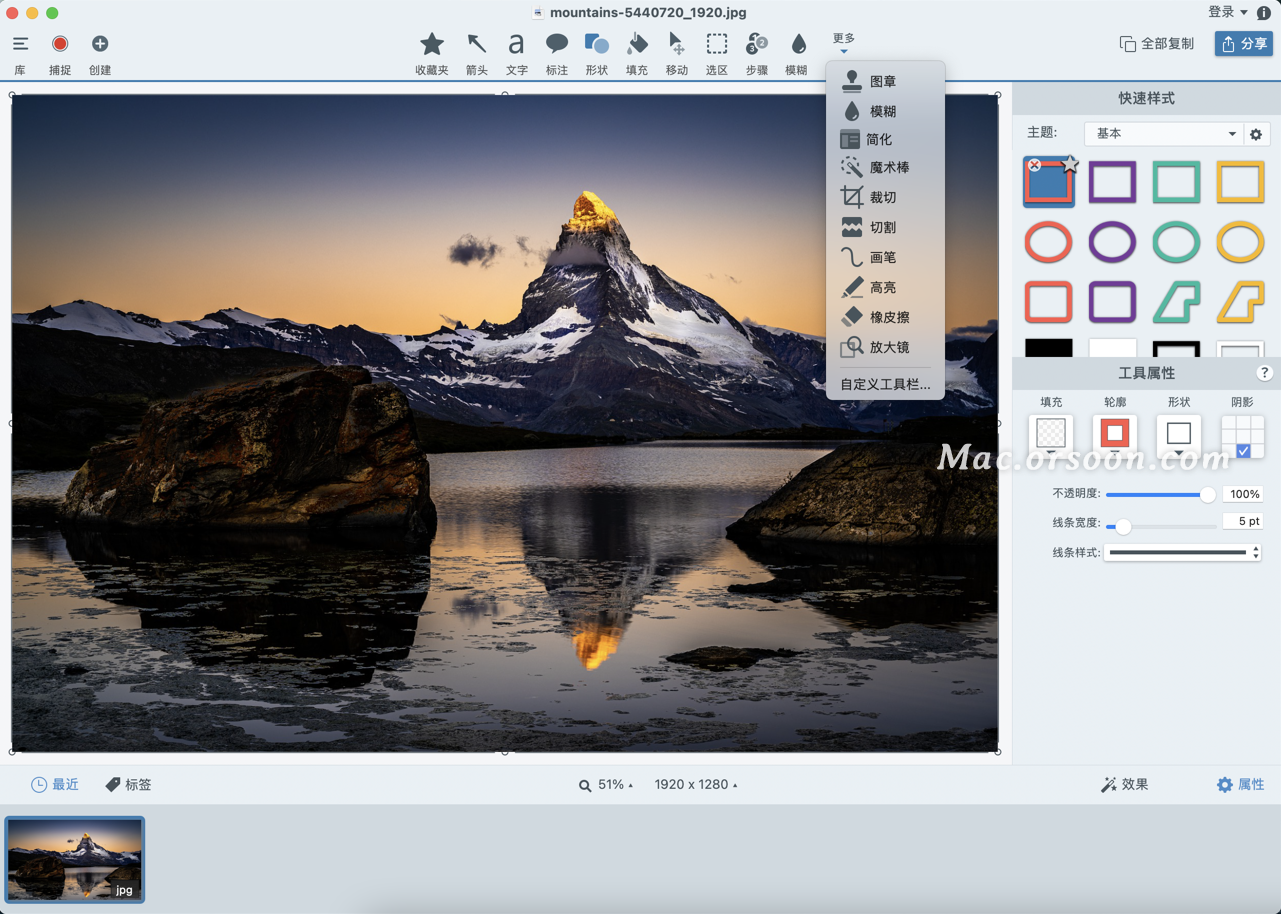The height and width of the screenshot is (914, 1281).
Task: Pick the yellow rectangle quick style
Action: [x=1240, y=183]
